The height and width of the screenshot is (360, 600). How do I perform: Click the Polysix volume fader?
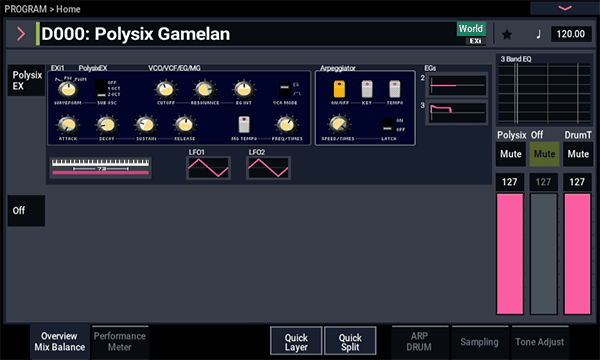[510, 254]
